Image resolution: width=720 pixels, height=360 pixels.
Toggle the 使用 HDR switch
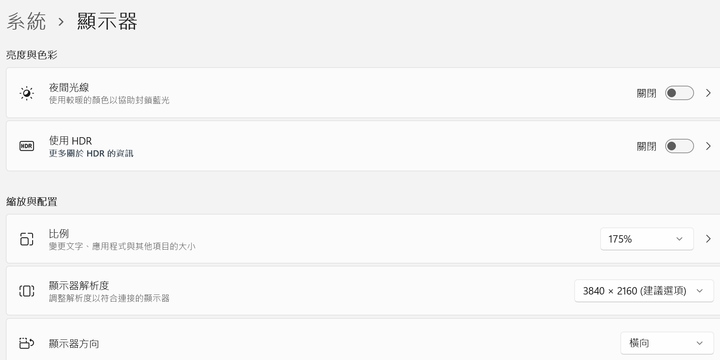[x=679, y=146]
